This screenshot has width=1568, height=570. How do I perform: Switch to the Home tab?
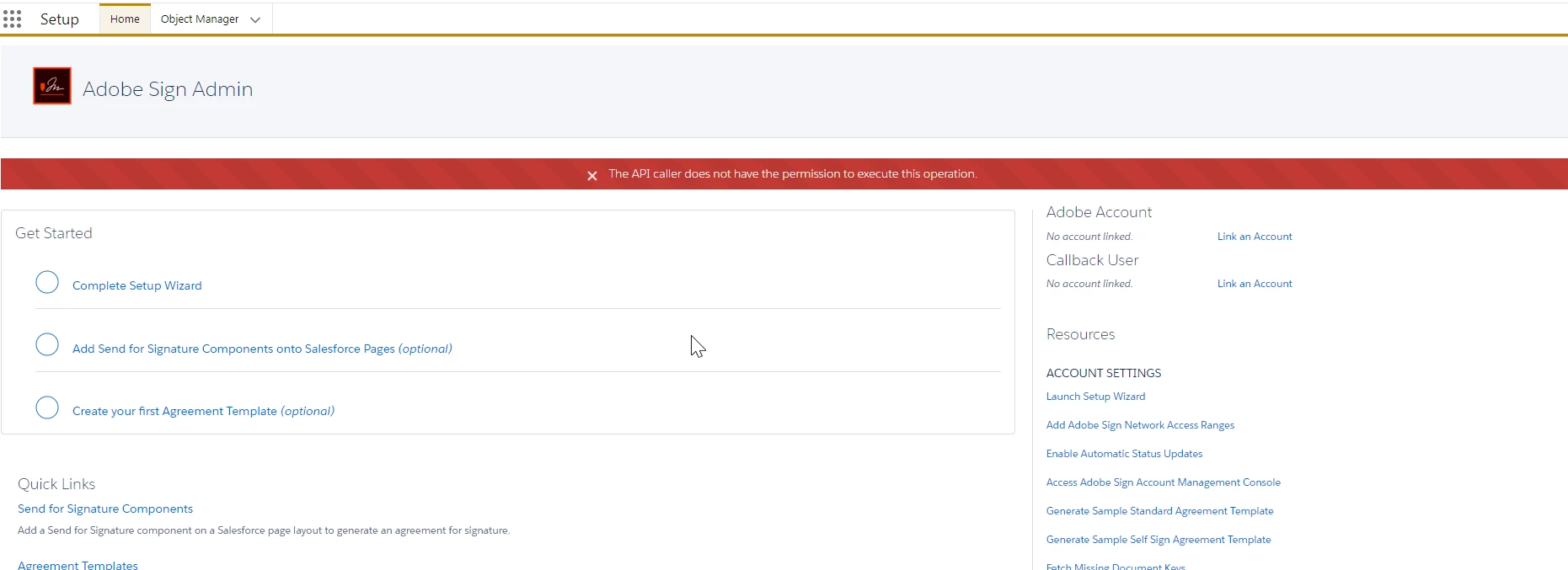coord(125,19)
